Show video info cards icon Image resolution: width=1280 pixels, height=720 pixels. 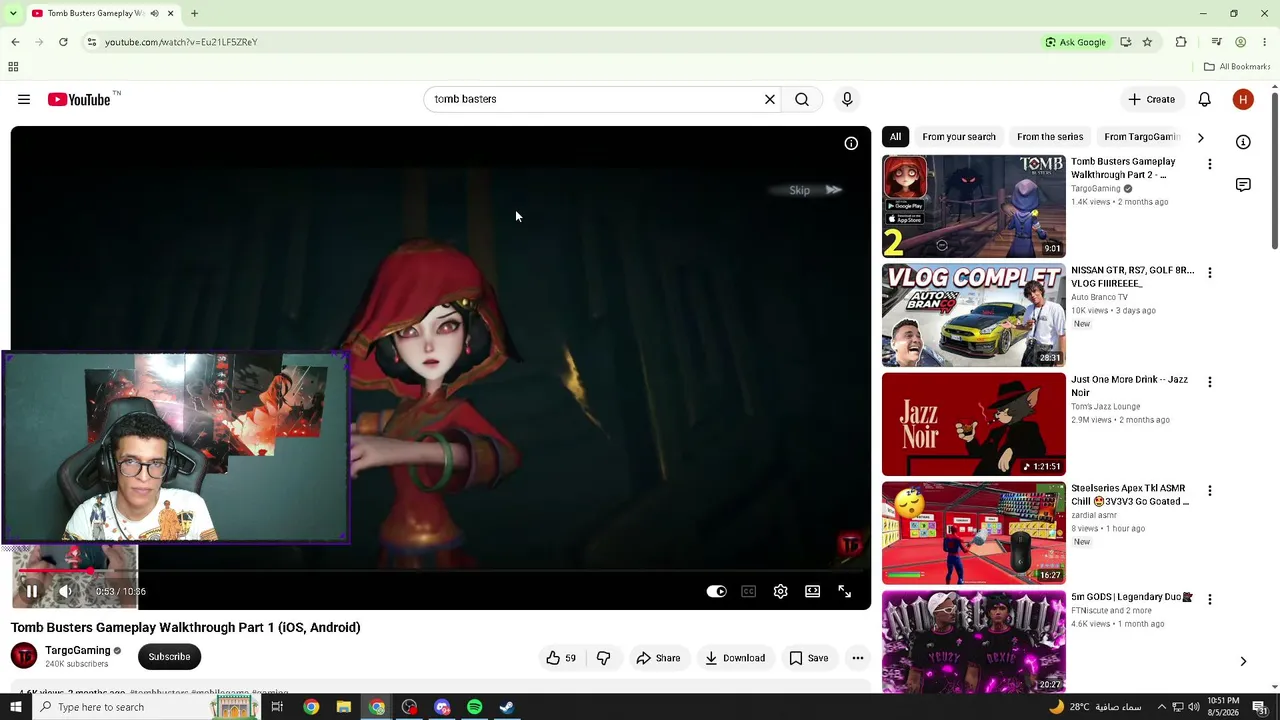click(x=851, y=143)
